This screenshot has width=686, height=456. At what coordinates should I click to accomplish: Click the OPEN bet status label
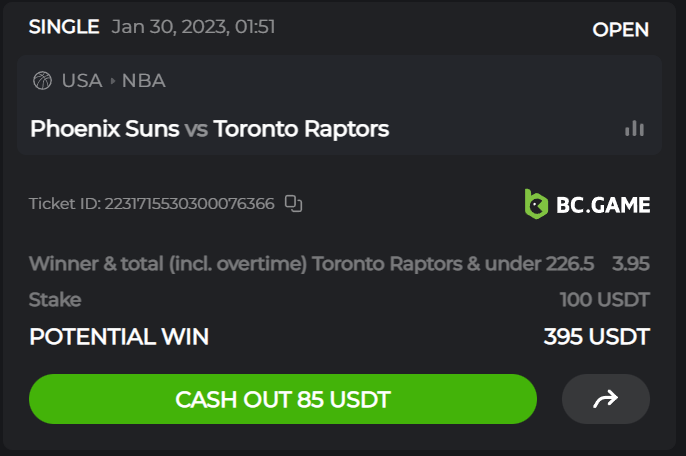[x=620, y=29]
